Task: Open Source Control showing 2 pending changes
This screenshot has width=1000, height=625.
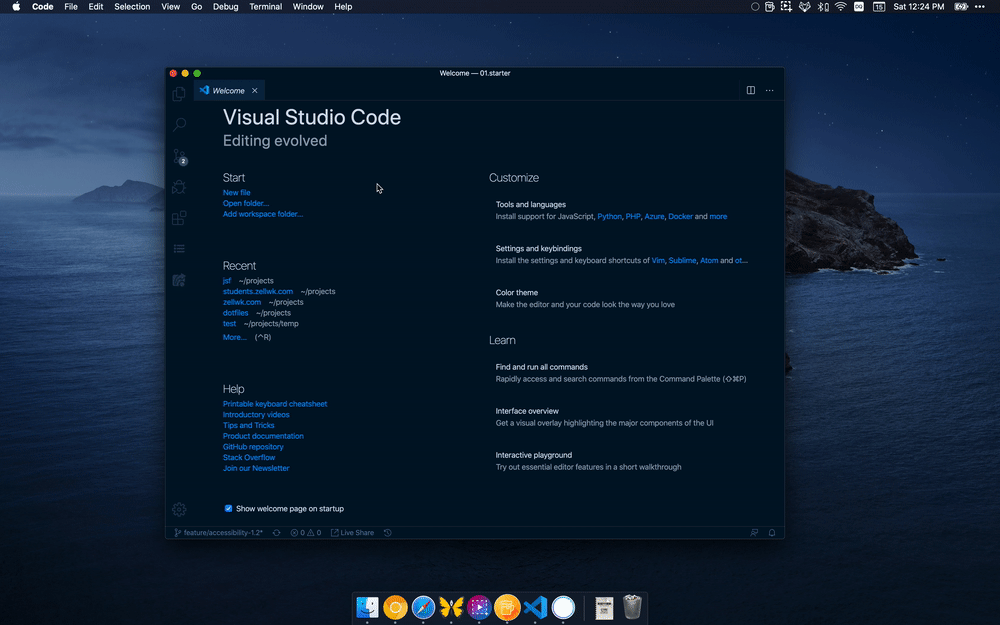Action: tap(179, 157)
